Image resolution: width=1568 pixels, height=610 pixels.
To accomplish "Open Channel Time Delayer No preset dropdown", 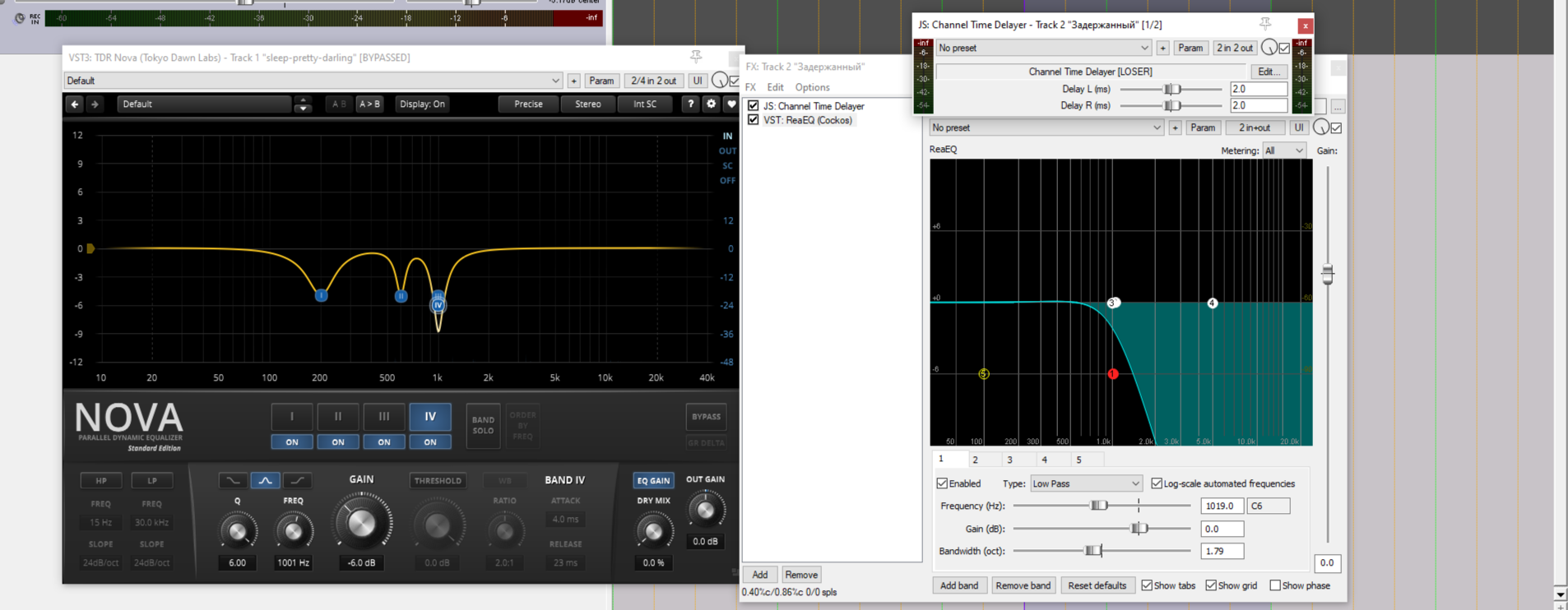I will point(1043,48).
